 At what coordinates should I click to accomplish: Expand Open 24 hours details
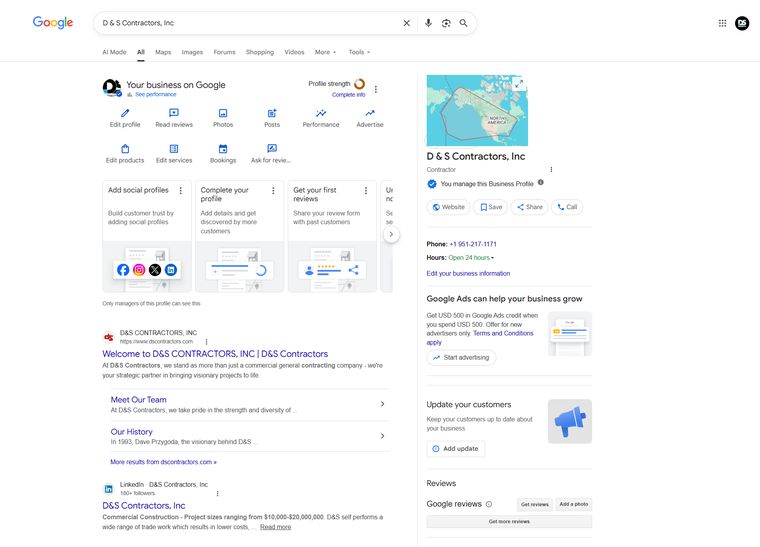coord(471,258)
